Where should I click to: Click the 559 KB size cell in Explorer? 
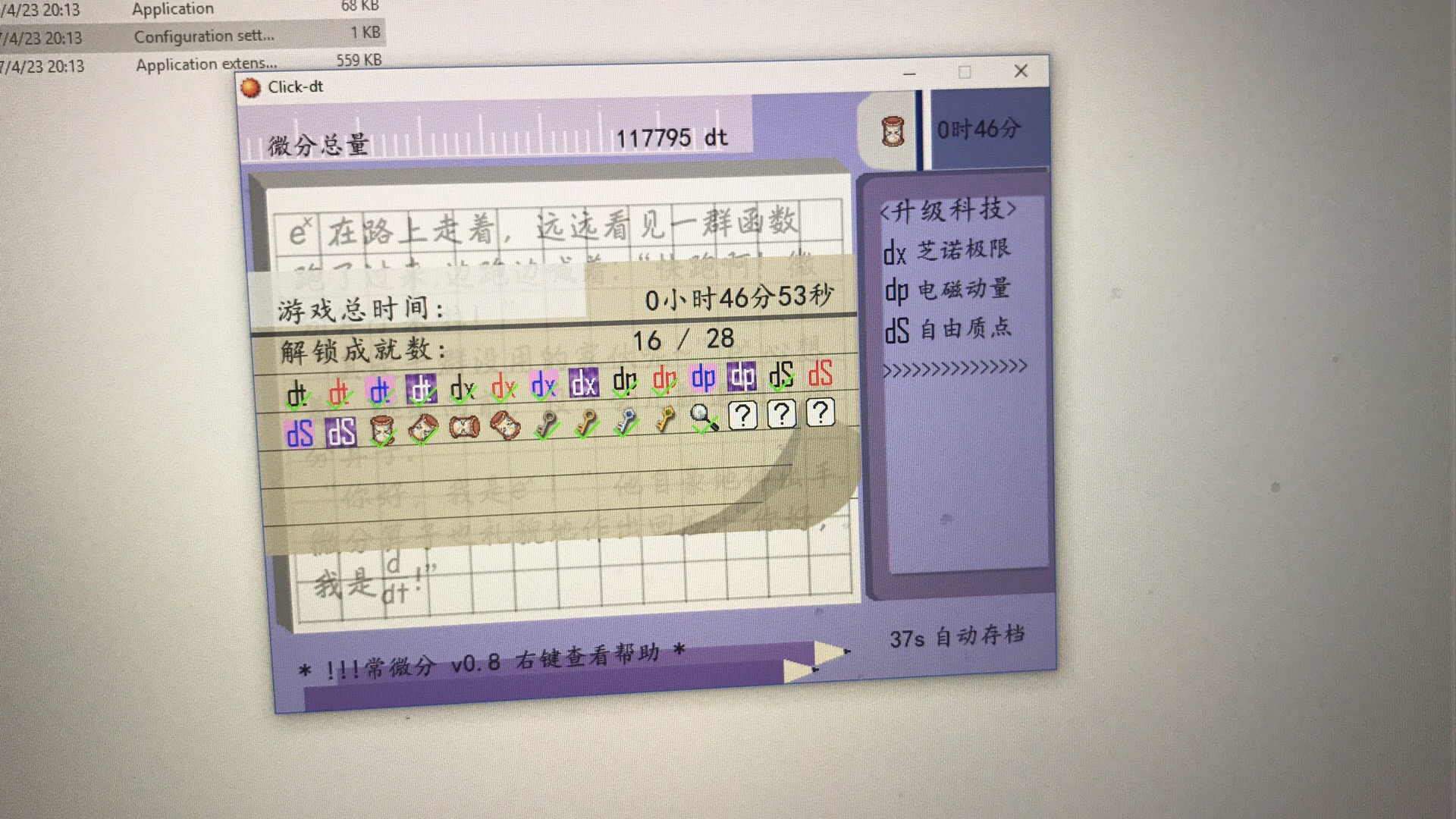coord(359,60)
